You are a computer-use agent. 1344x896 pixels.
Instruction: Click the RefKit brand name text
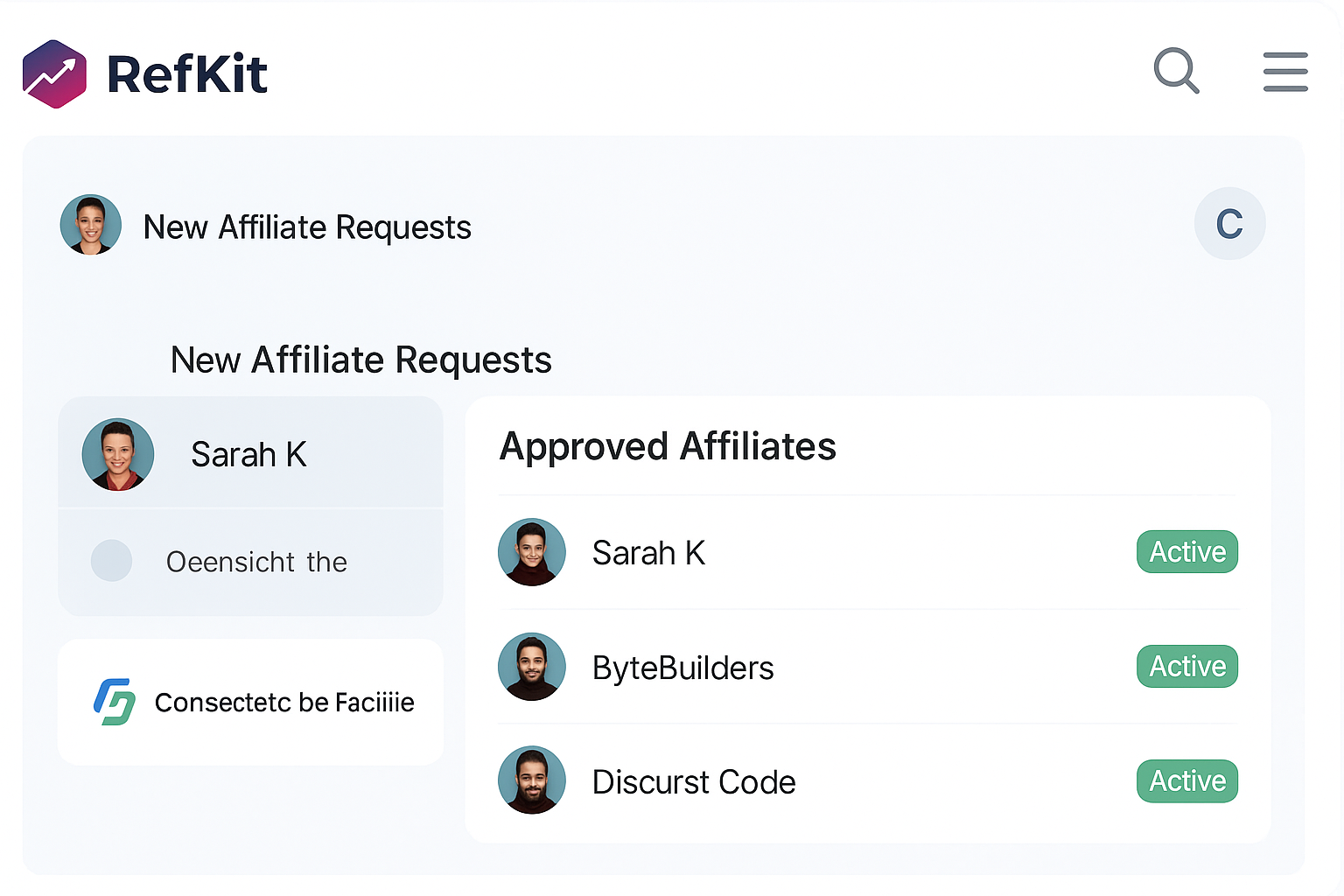click(x=187, y=74)
